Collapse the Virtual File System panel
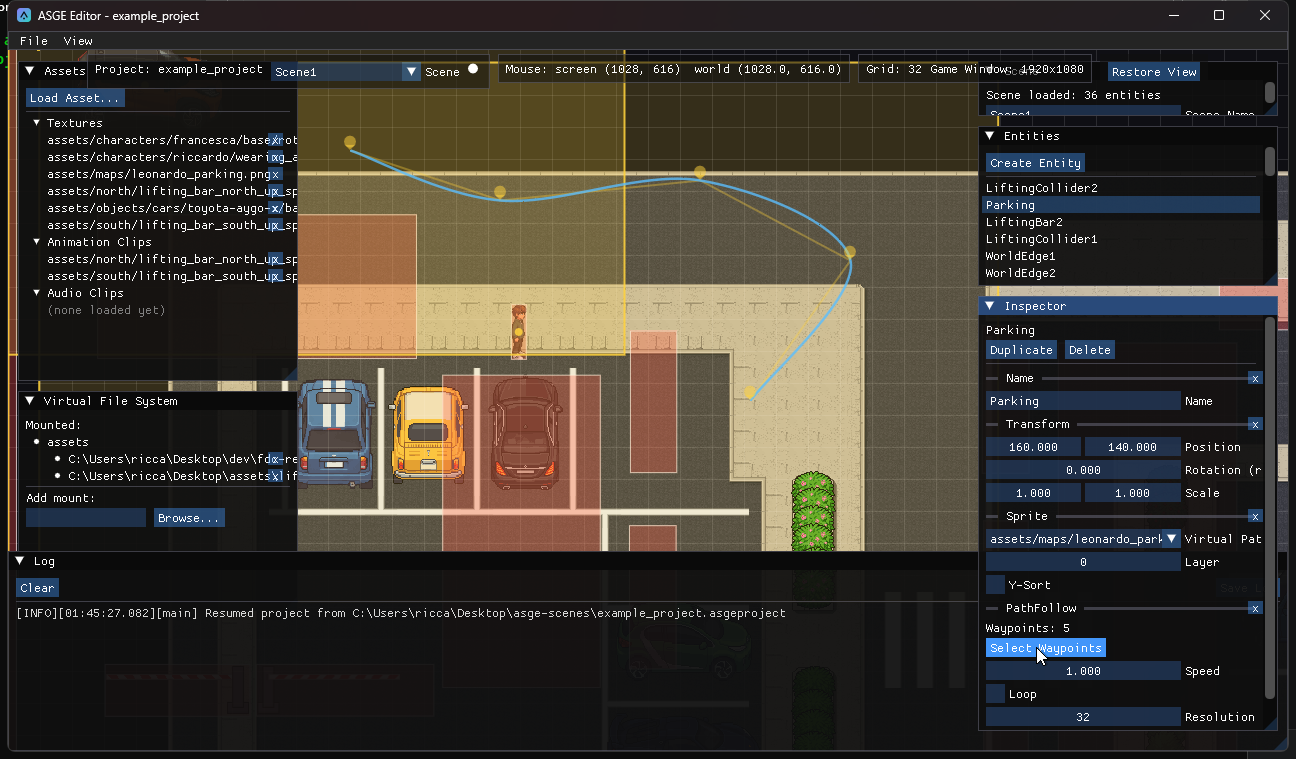This screenshot has height=759, width=1296. pyautogui.click(x=29, y=401)
